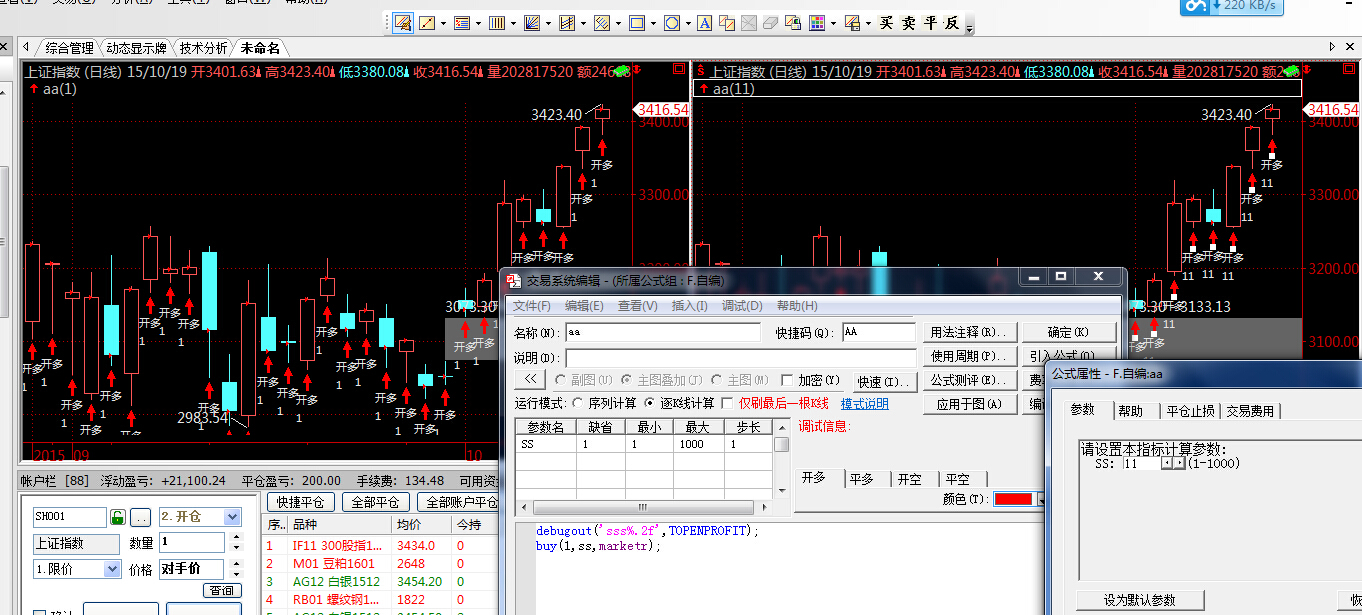Switch to the 动态显示牌 tab
The image size is (1362, 615).
tap(136, 48)
